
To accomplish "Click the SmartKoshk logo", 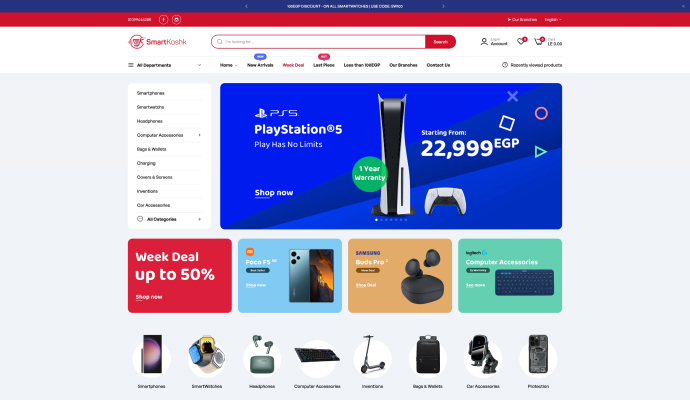I will pyautogui.click(x=158, y=42).
